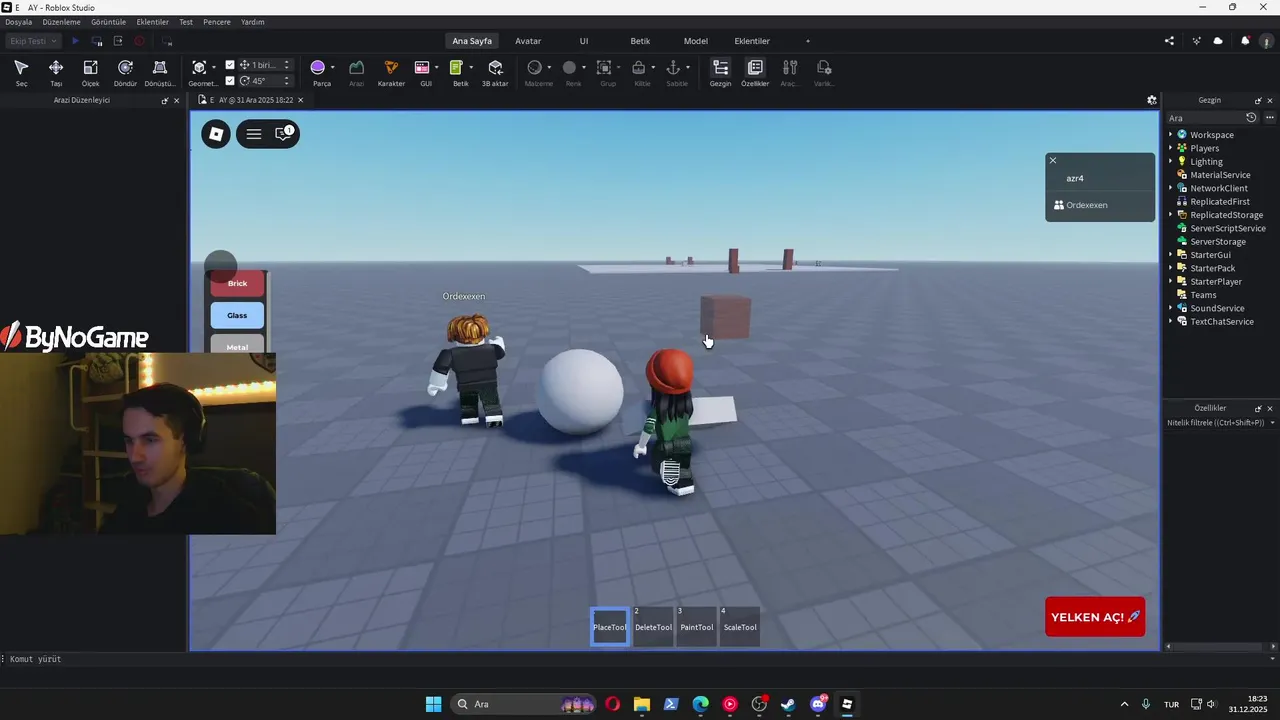The height and width of the screenshot is (720, 1280).
Task: Toggle the rotate snap checkbox (45°)
Action: 230,81
